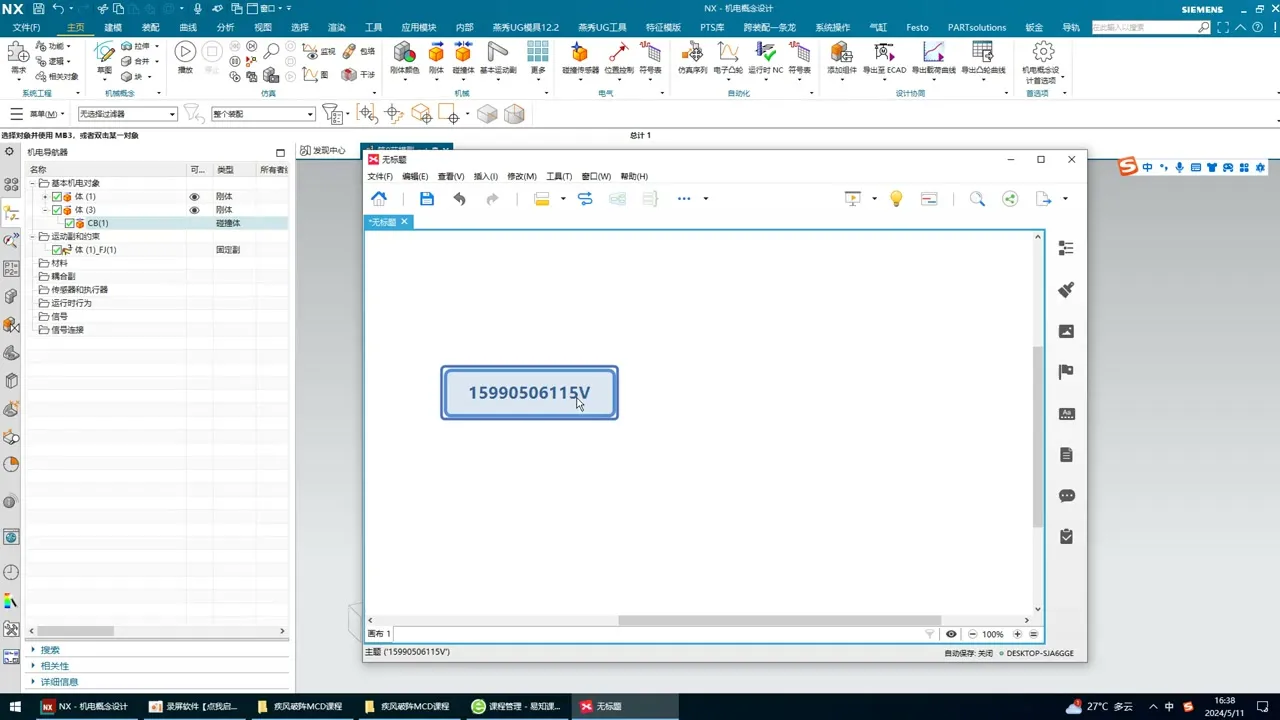The width and height of the screenshot is (1280, 720).
Task: Collapse the 基本机电对象 tree folder
Action: 33,184
